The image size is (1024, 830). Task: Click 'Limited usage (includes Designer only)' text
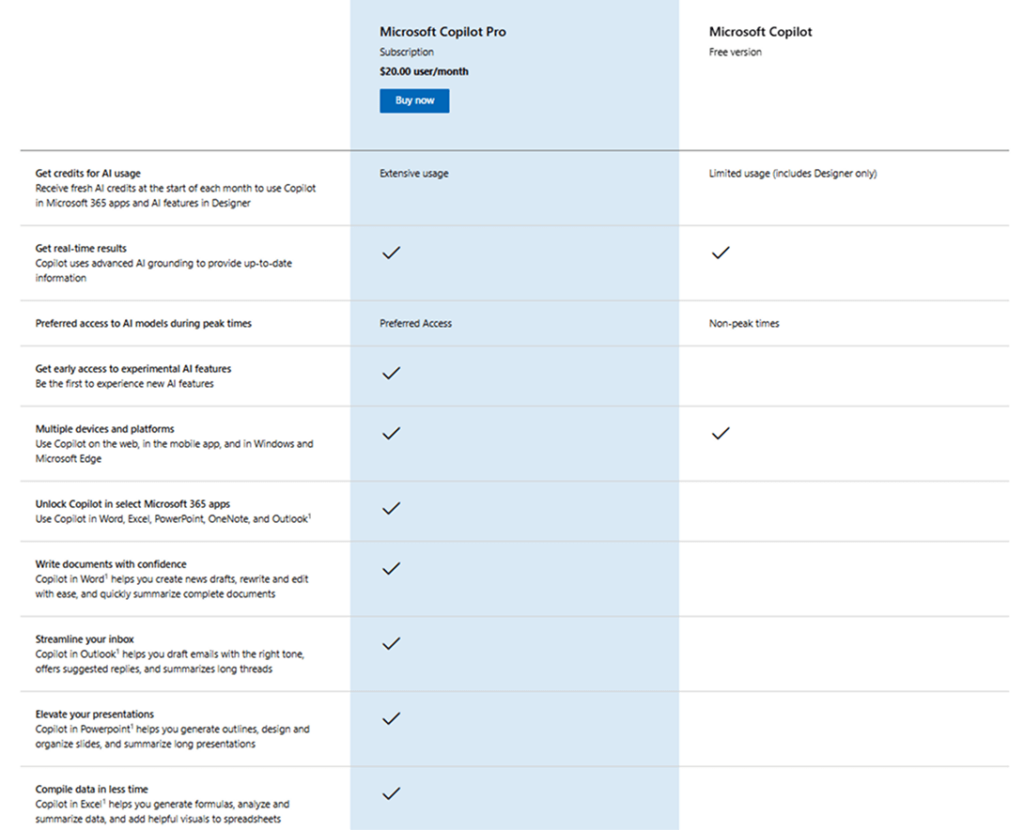tap(792, 173)
